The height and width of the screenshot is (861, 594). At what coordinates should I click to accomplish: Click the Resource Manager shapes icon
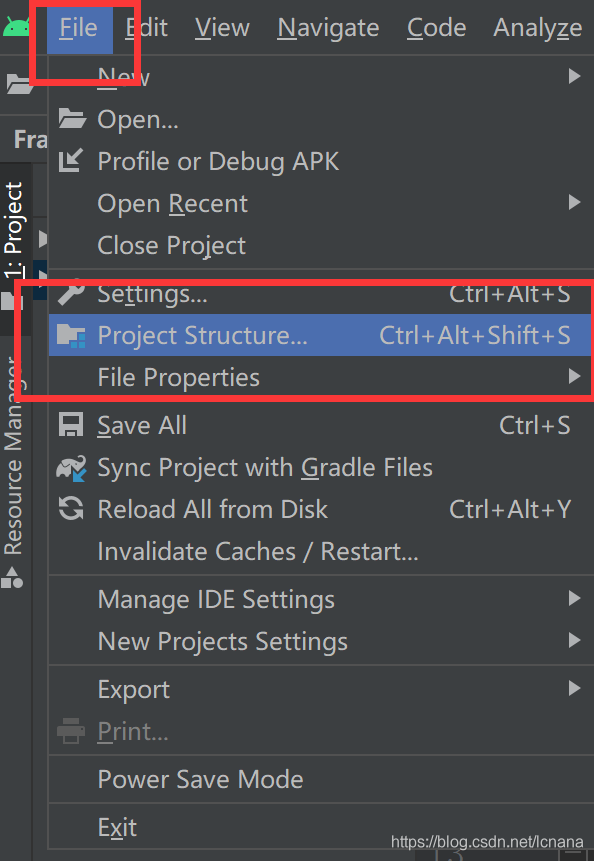click(x=12, y=578)
